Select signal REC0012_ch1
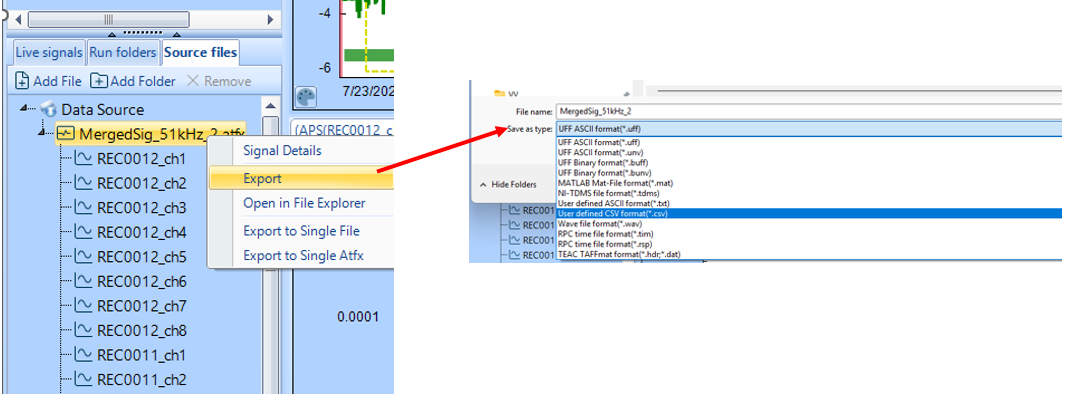 [142, 159]
